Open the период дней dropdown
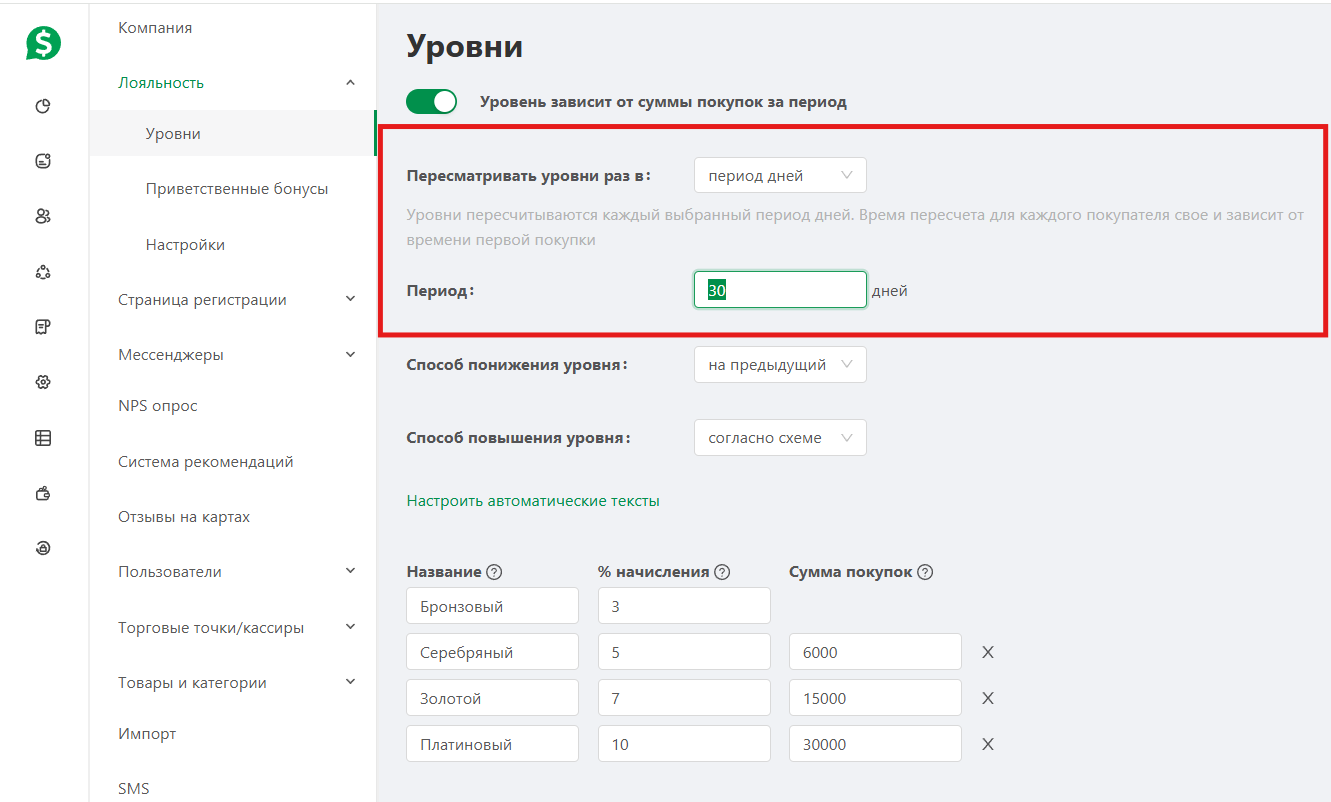1331x802 pixels. point(780,175)
